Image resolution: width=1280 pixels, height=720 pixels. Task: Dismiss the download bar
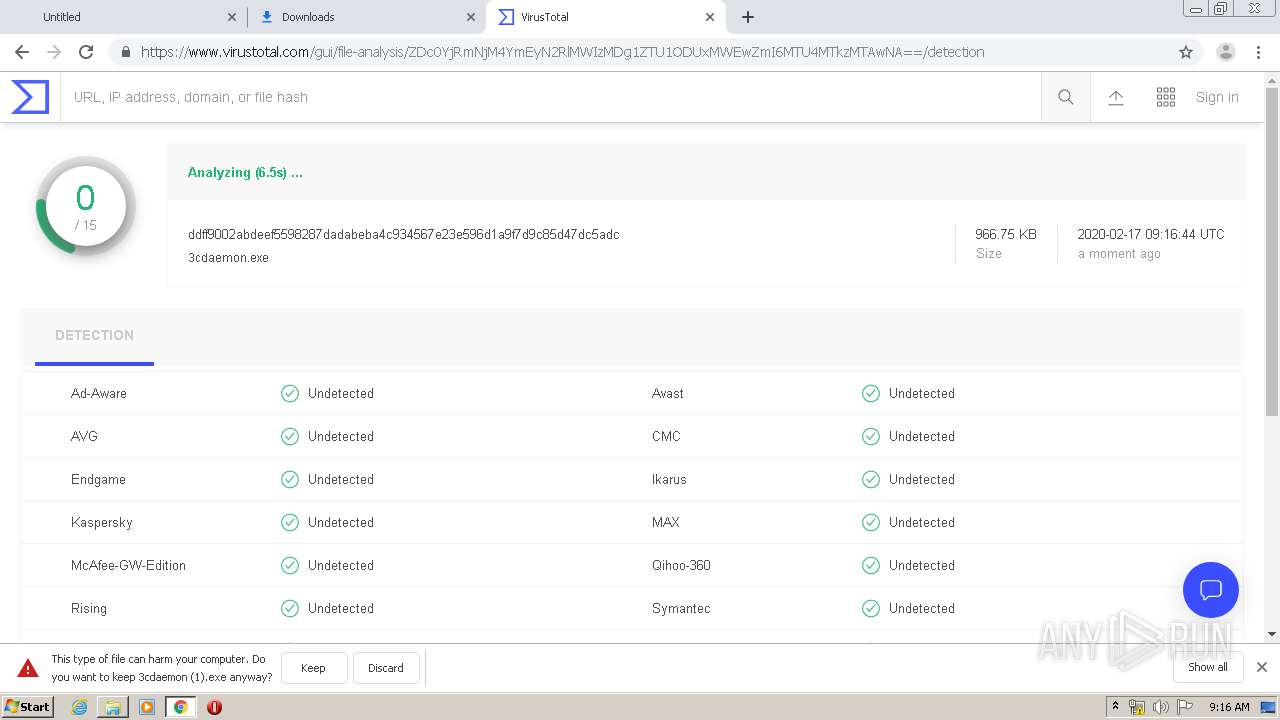point(1262,667)
